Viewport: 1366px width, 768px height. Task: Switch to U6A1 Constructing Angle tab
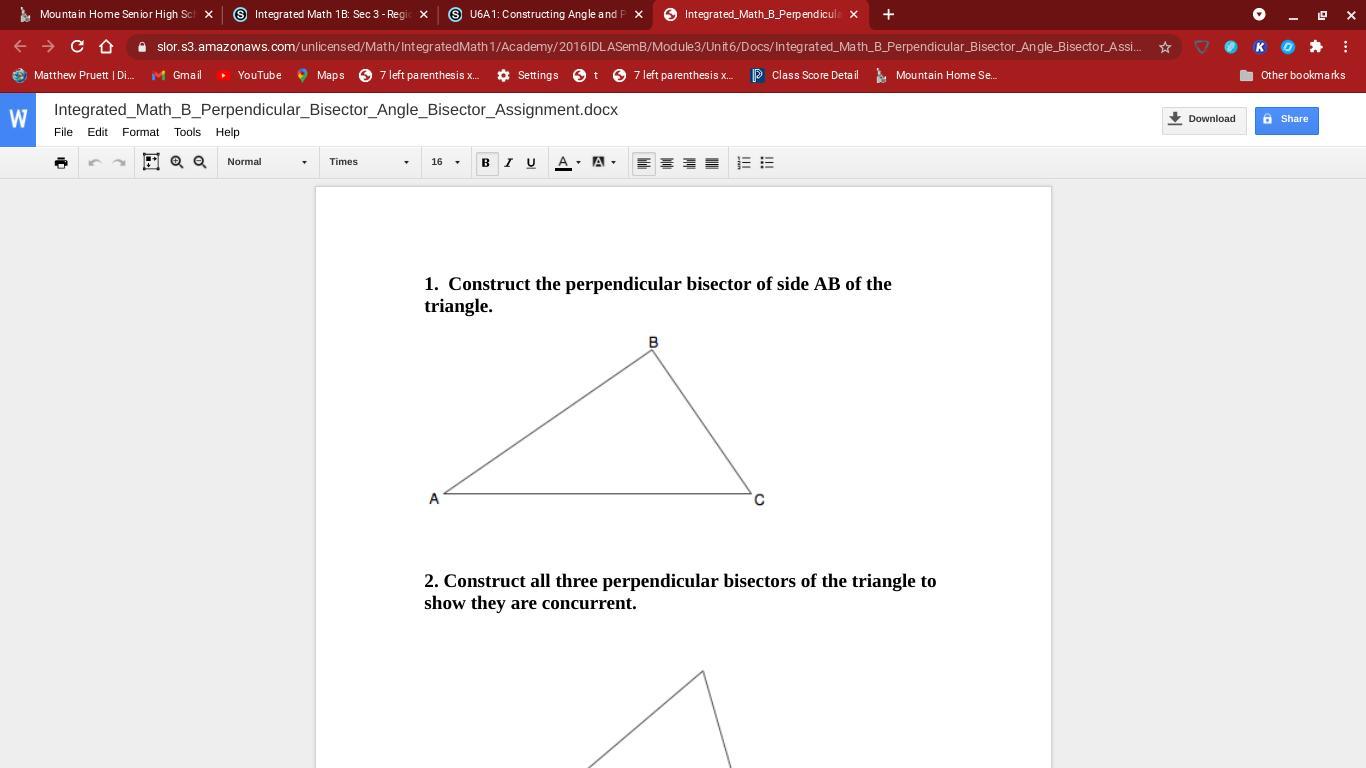click(x=544, y=15)
